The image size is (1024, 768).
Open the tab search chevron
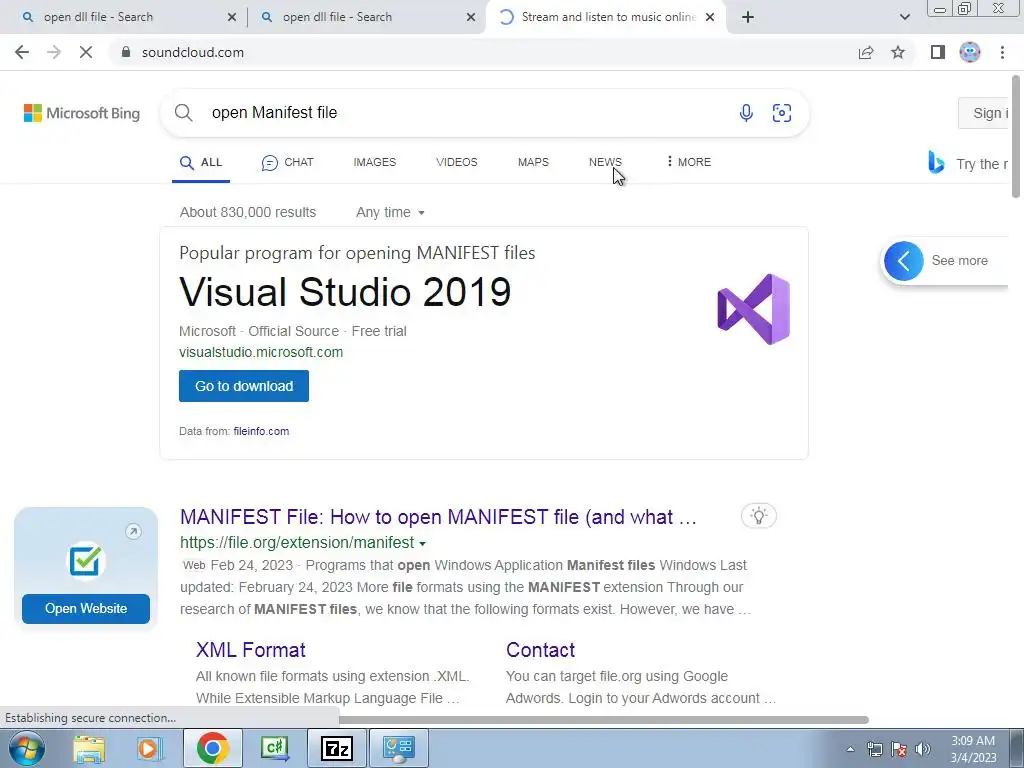[x=904, y=17]
